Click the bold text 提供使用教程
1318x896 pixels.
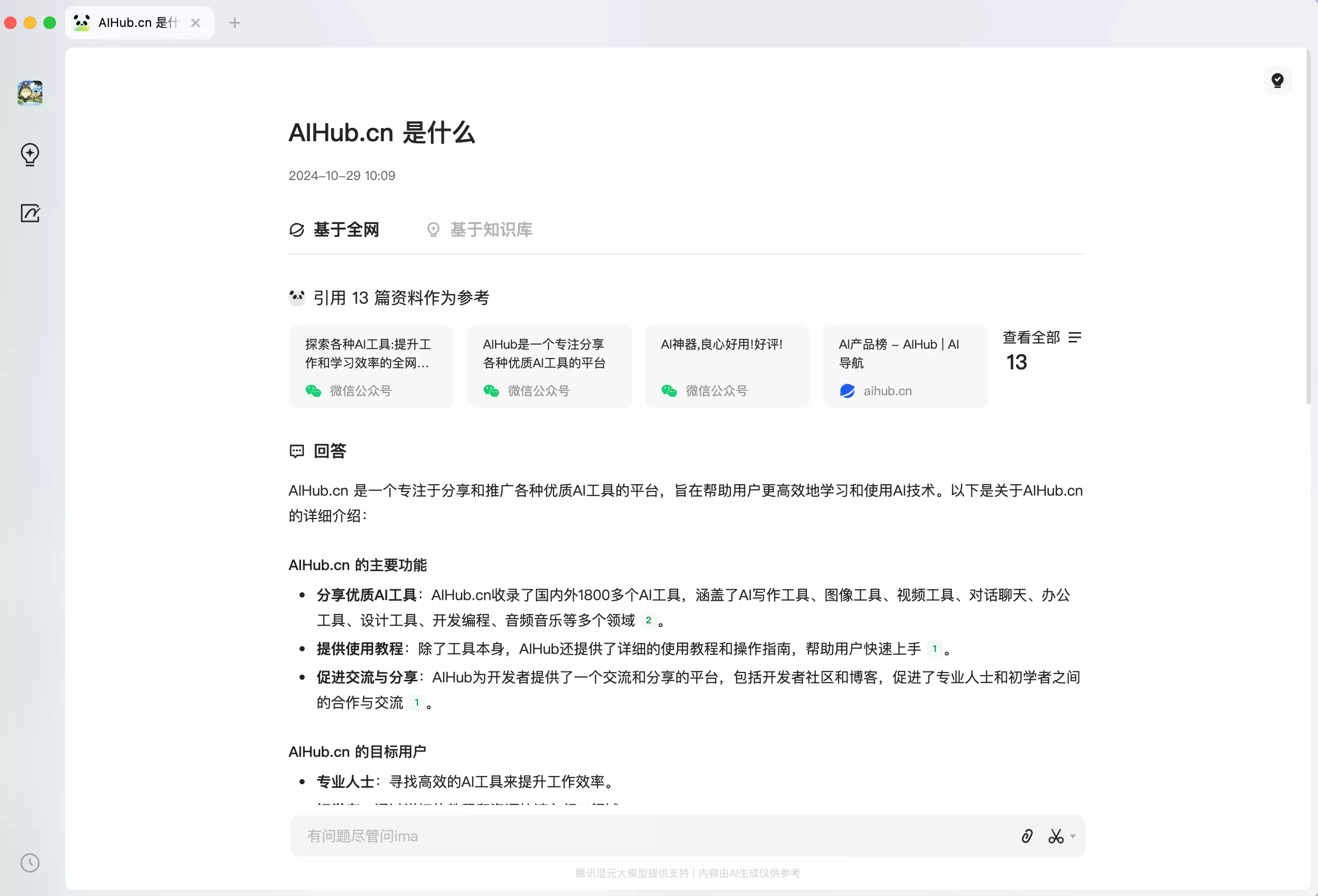coord(360,649)
